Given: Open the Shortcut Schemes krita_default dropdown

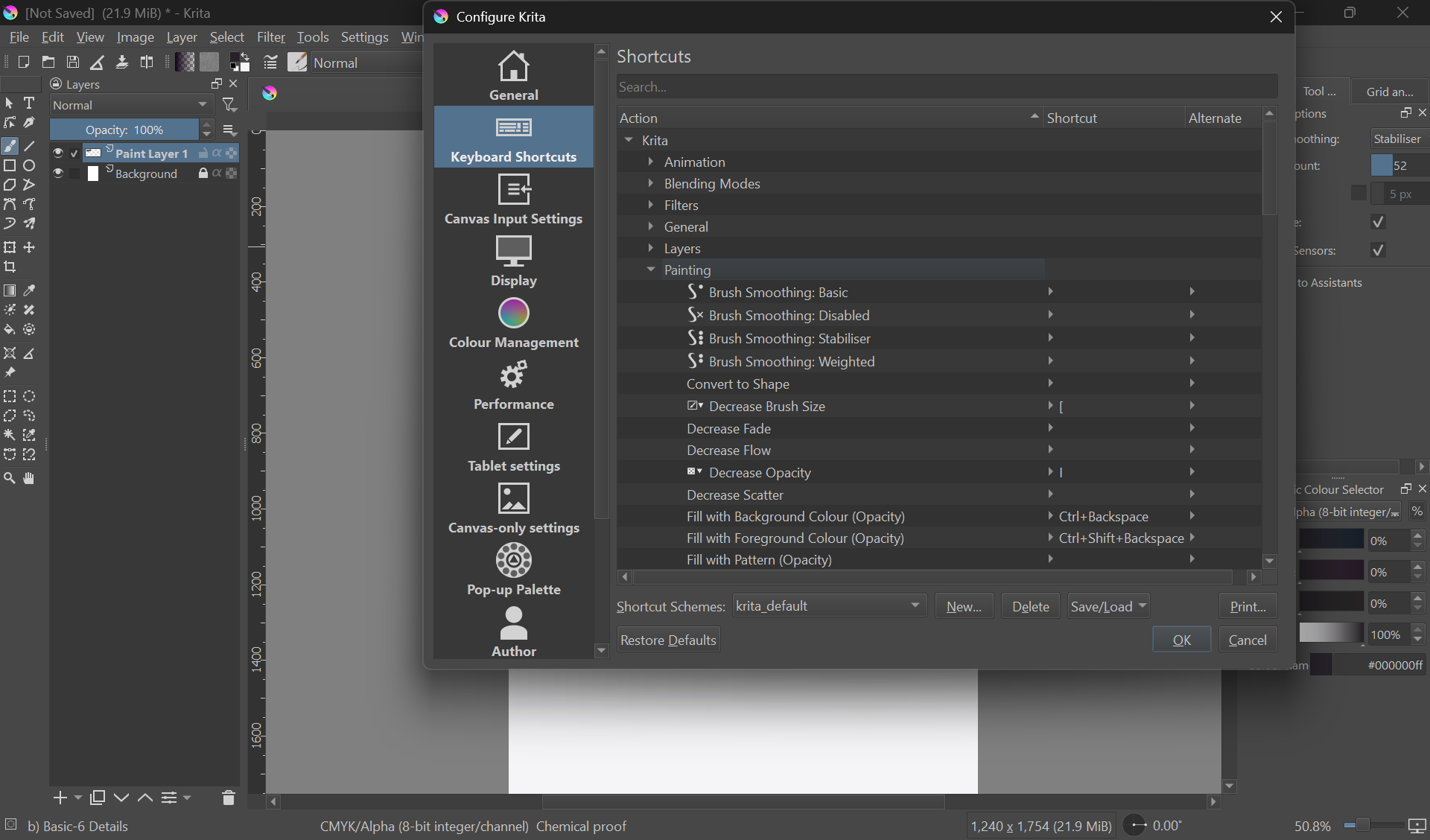Looking at the screenshot, I should point(829,606).
